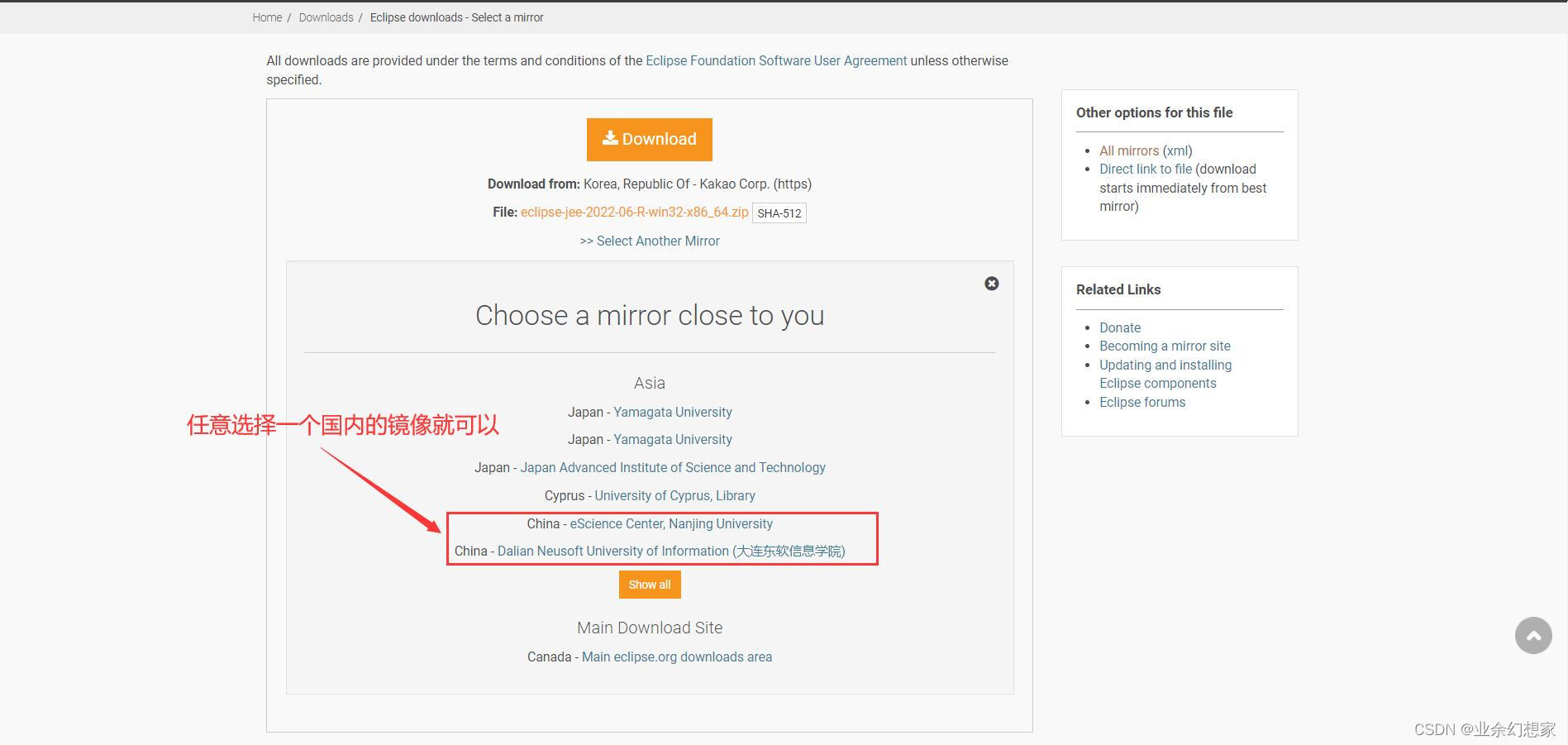Click the Related Links heading
The width and height of the screenshot is (1568, 745).
(x=1118, y=289)
